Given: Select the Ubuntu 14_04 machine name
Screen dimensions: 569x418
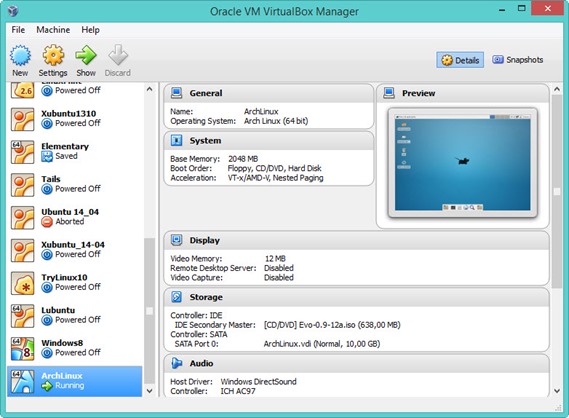Looking at the screenshot, I should [70, 212].
